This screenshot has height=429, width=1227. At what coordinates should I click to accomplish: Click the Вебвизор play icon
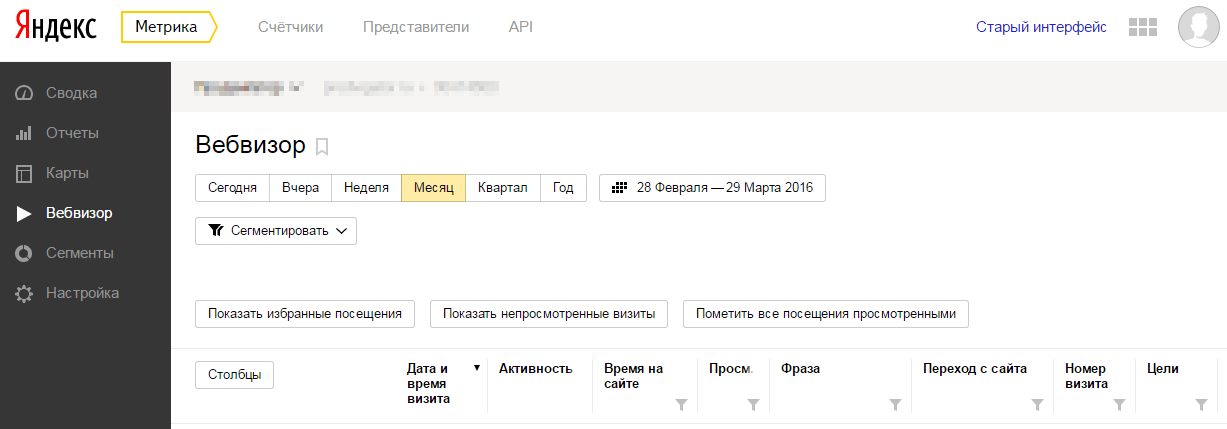(25, 213)
